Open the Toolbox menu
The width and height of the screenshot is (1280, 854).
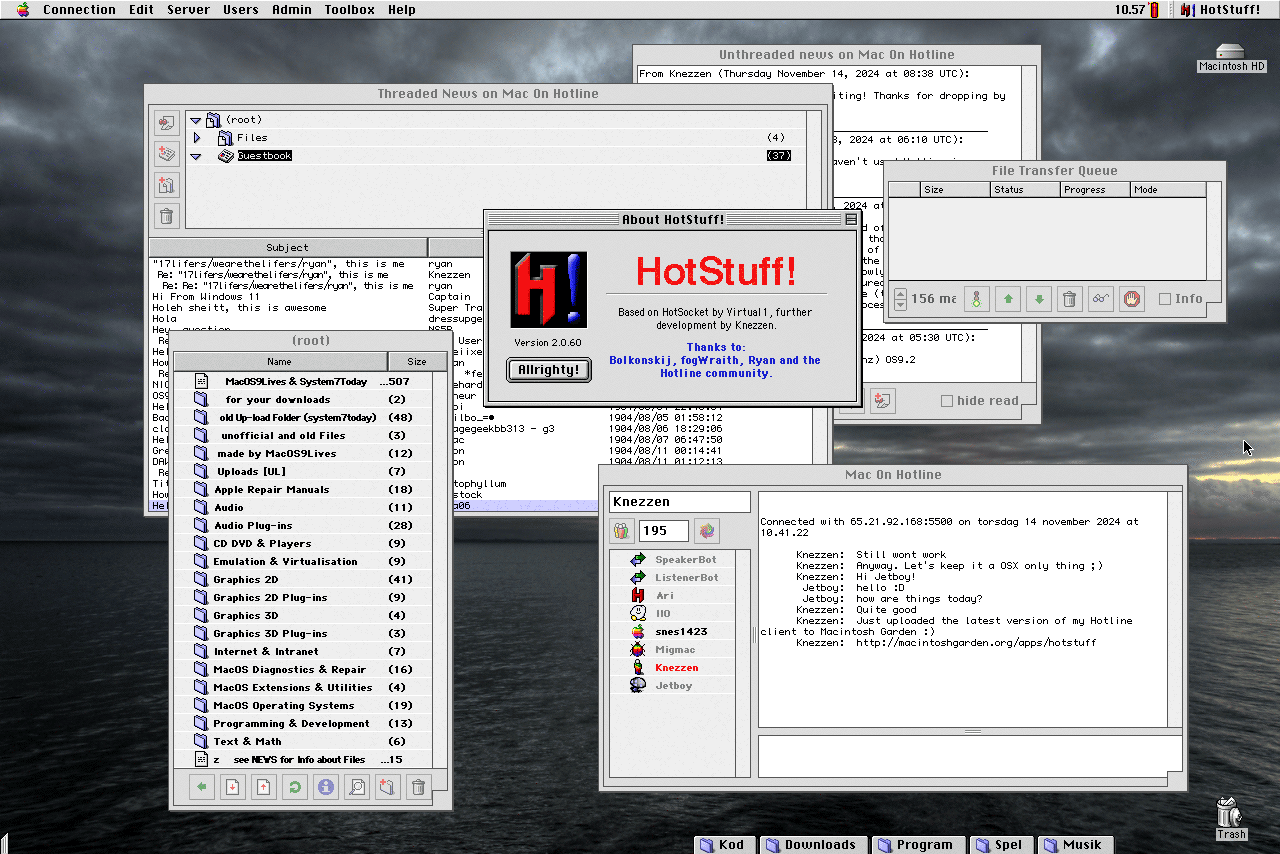(x=349, y=10)
